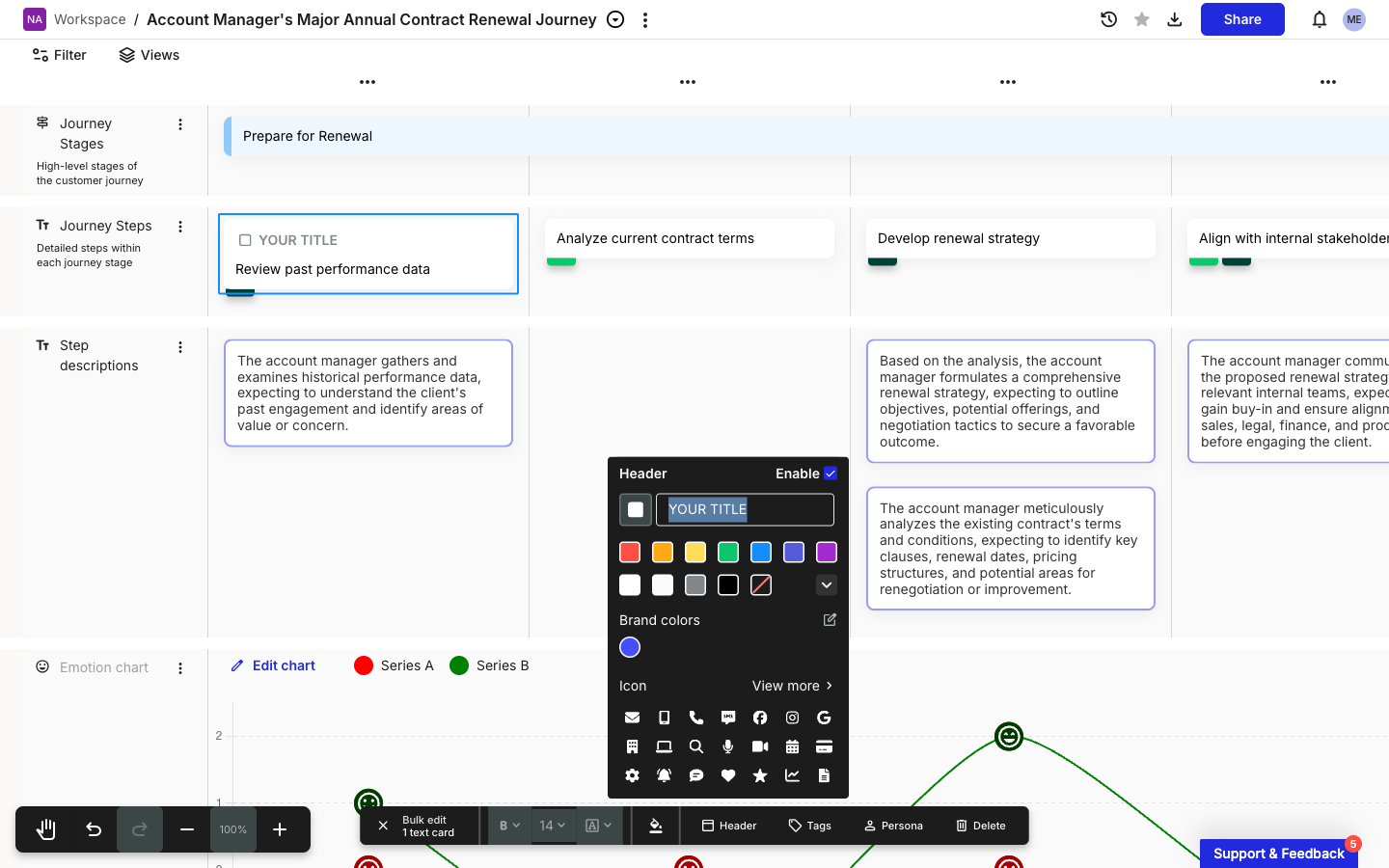Toggle the header Enable checkbox
Image resolution: width=1389 pixels, height=868 pixels.
point(831,474)
